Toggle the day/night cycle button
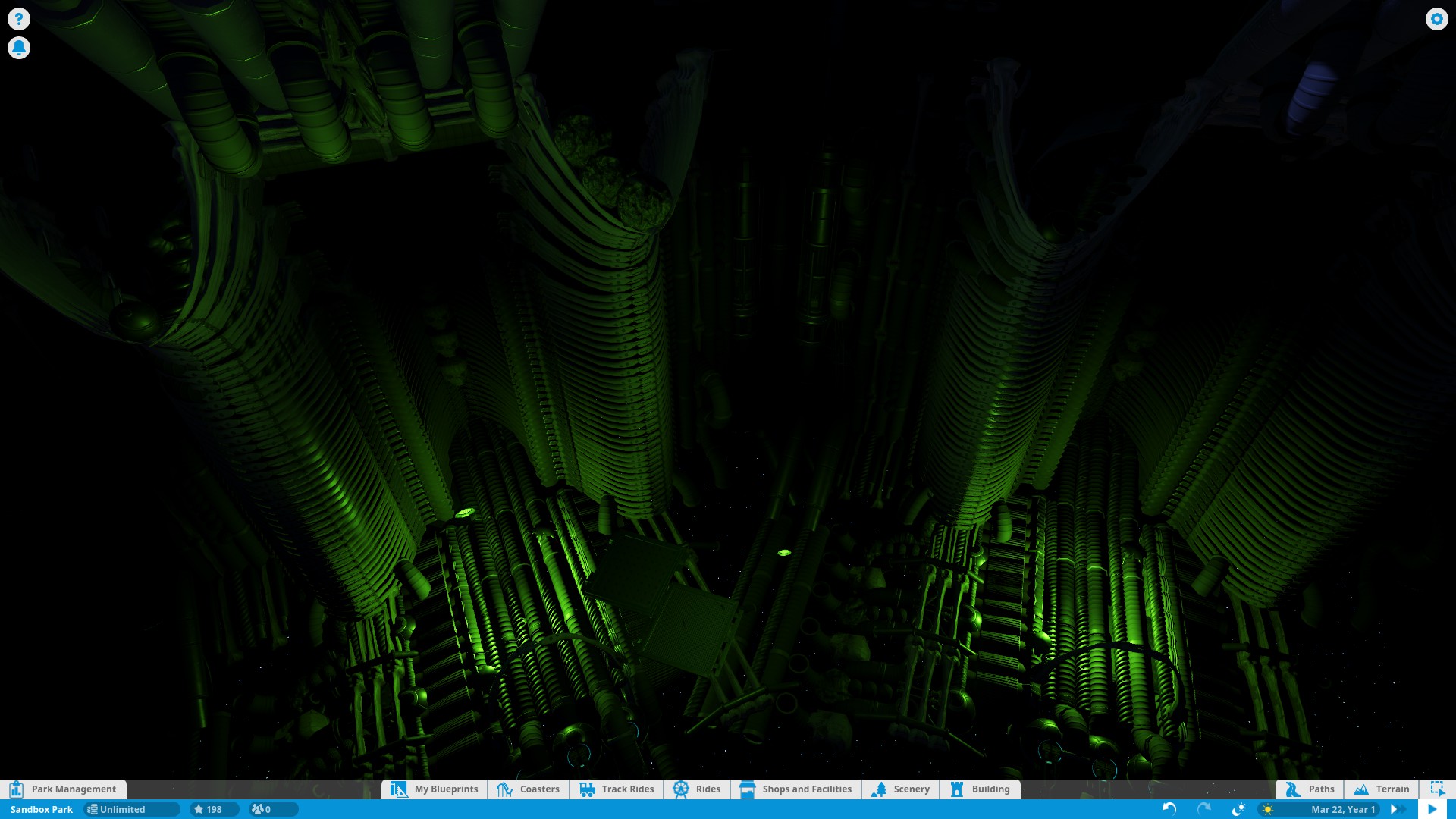Screen dimensions: 1456x819 (x=1238, y=809)
